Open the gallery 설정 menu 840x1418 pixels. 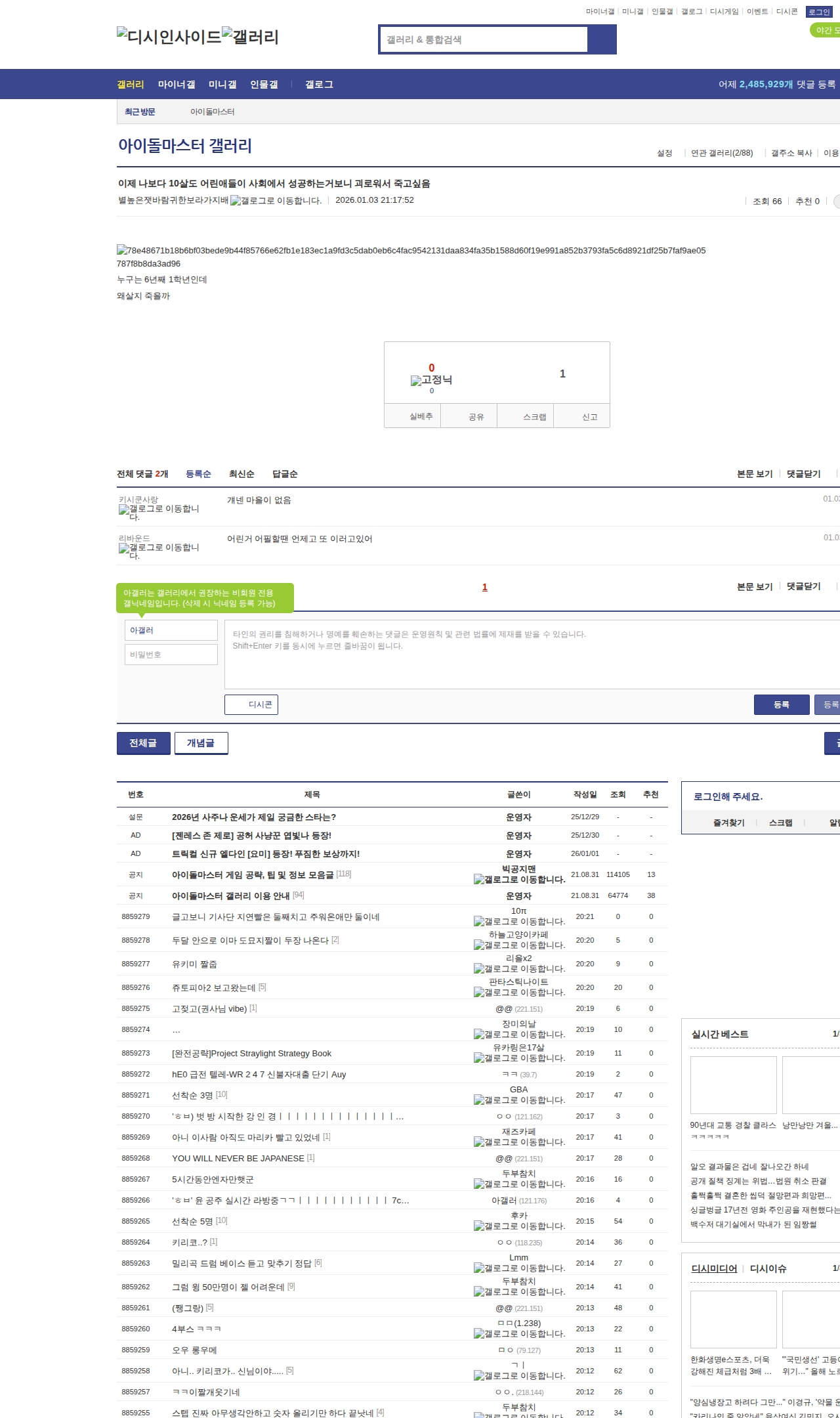[x=664, y=153]
